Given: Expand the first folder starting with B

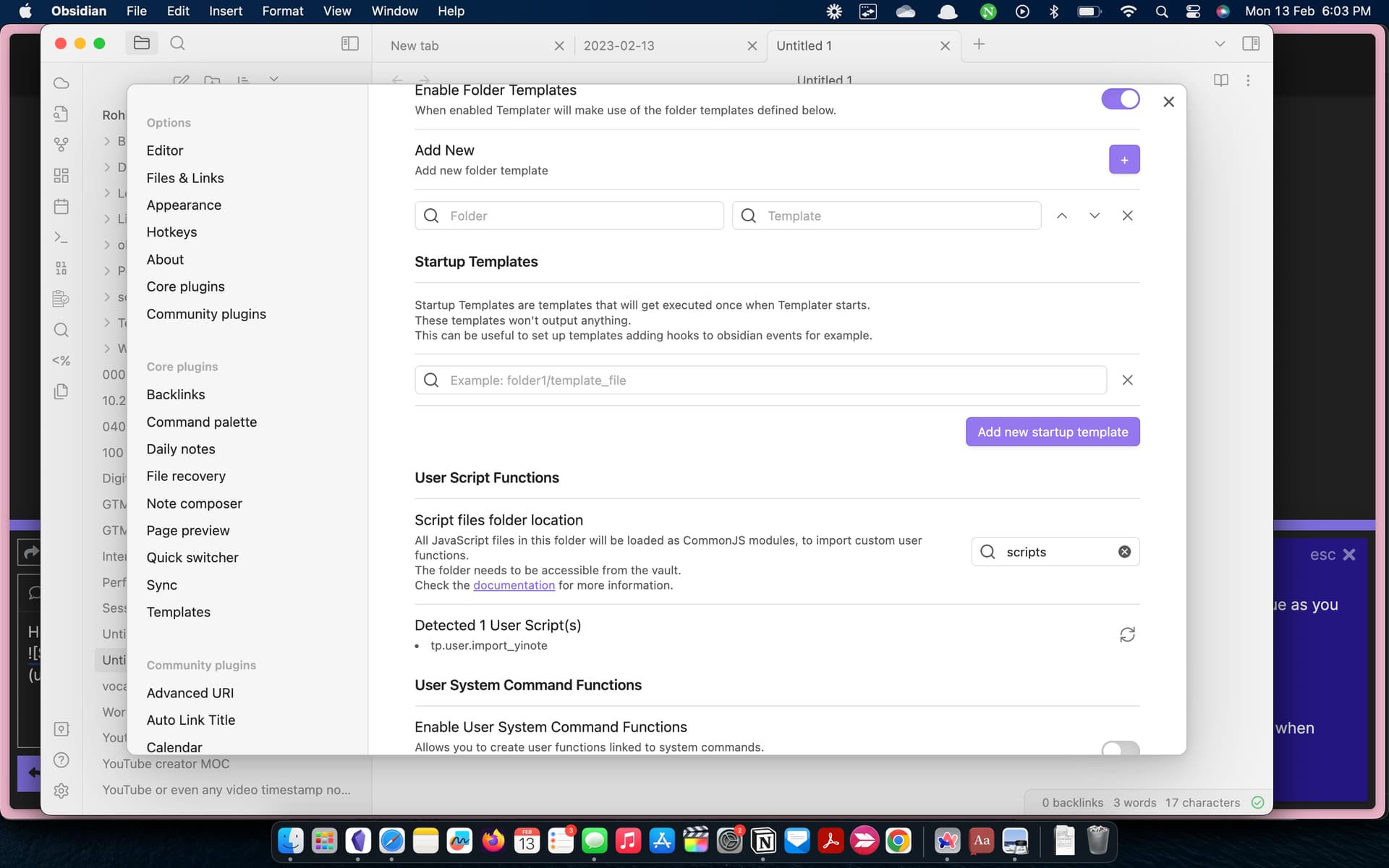Looking at the screenshot, I should point(107,141).
